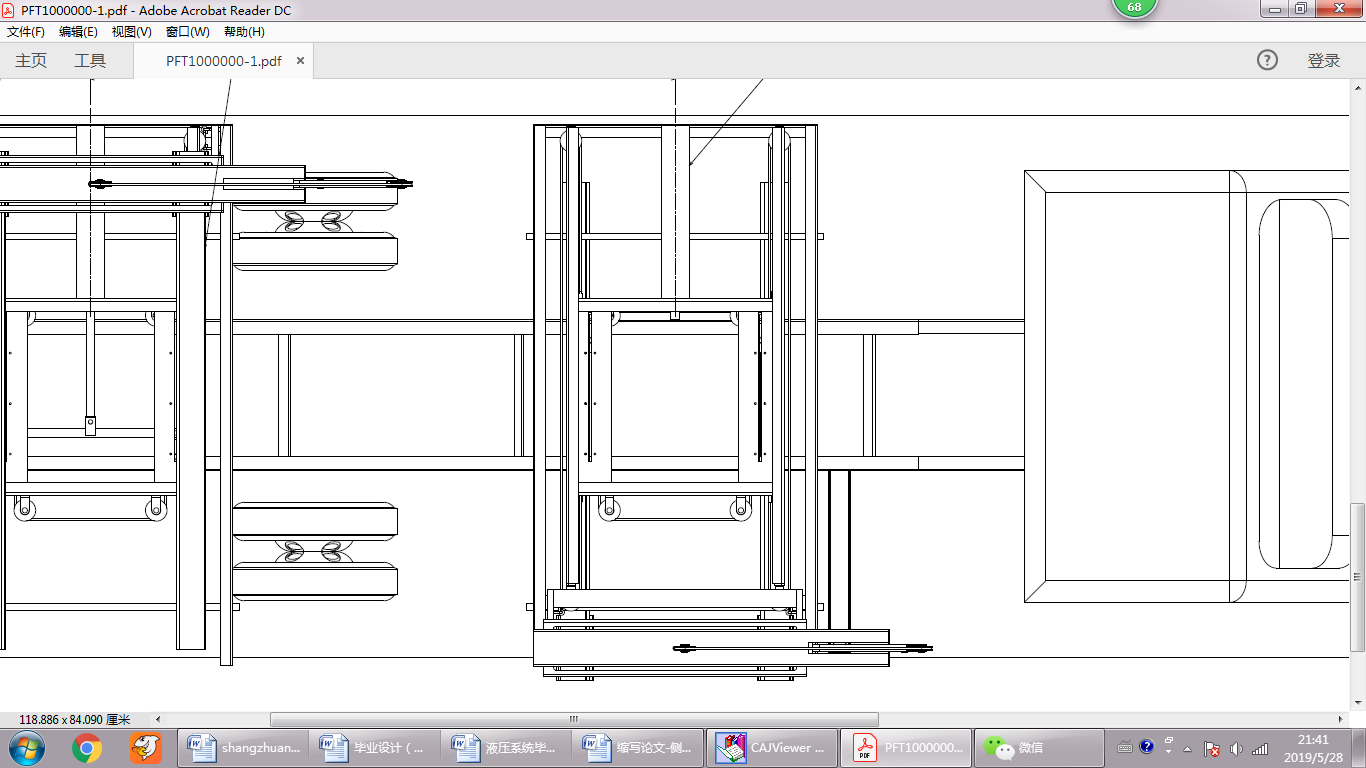The image size is (1366, 768).
Task: Click the green 68 floating badge
Action: point(1134,8)
